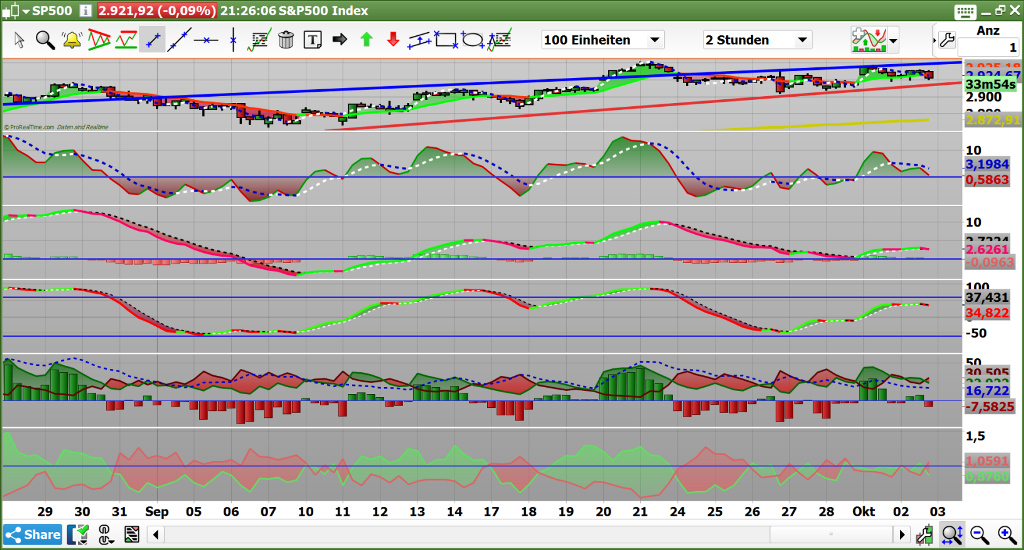Image resolution: width=1024 pixels, height=550 pixels.
Task: Place a red down arrow marker
Action: pyautogui.click(x=393, y=40)
